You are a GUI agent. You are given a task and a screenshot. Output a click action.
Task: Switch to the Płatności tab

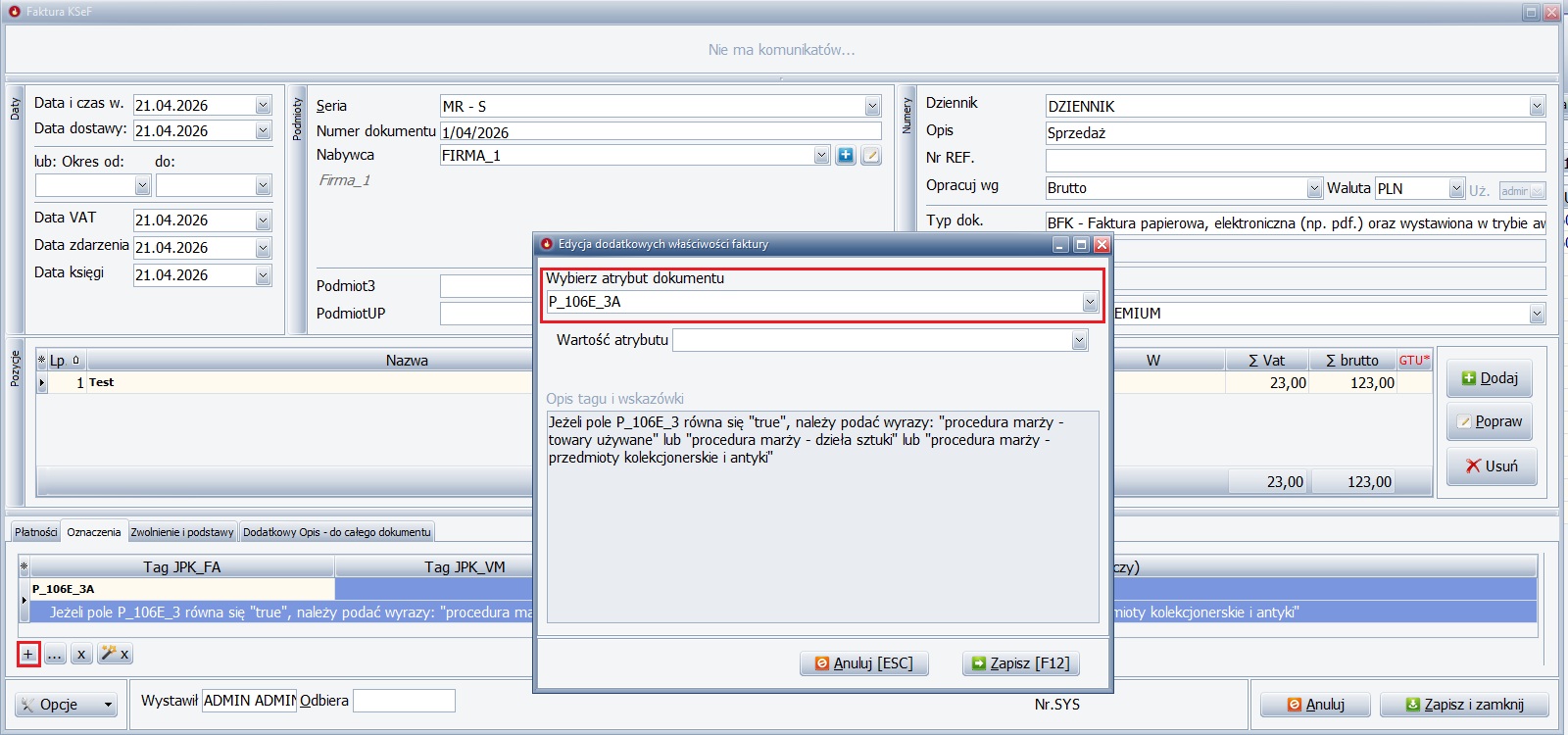coord(35,532)
